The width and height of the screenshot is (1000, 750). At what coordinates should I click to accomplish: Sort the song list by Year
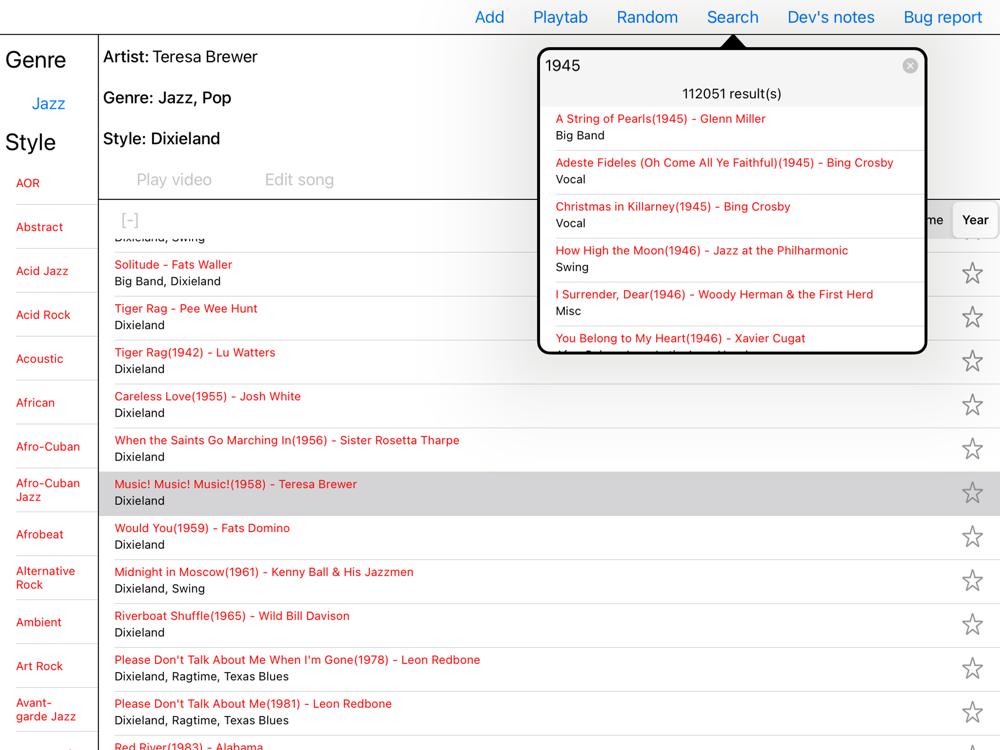click(975, 220)
